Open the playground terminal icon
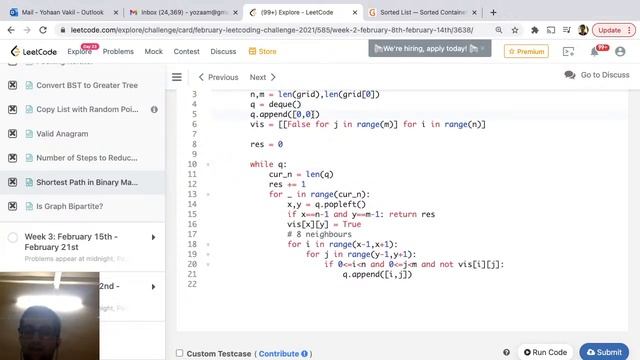 click(x=569, y=51)
